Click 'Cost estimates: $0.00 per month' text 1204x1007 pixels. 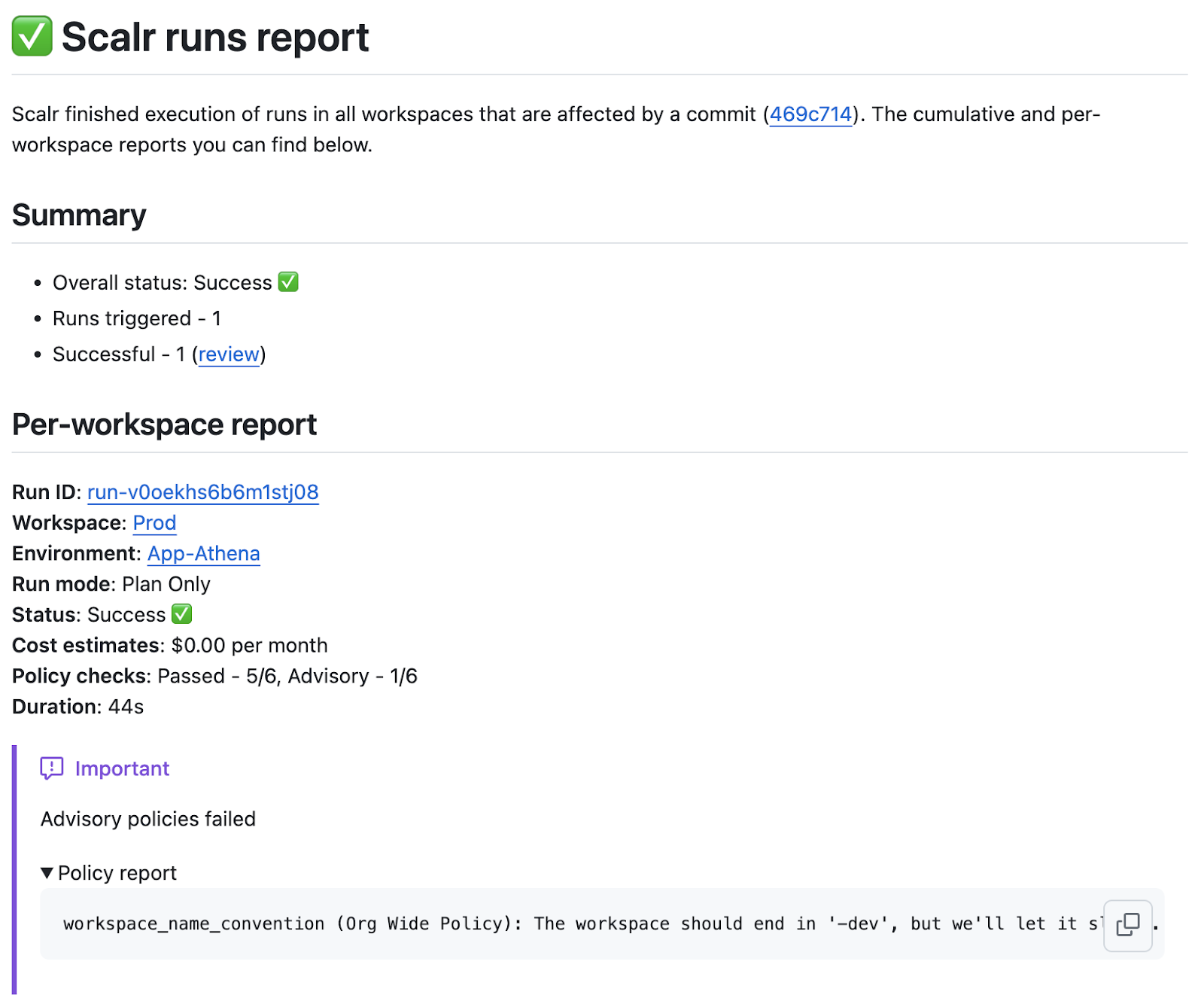tap(170, 646)
